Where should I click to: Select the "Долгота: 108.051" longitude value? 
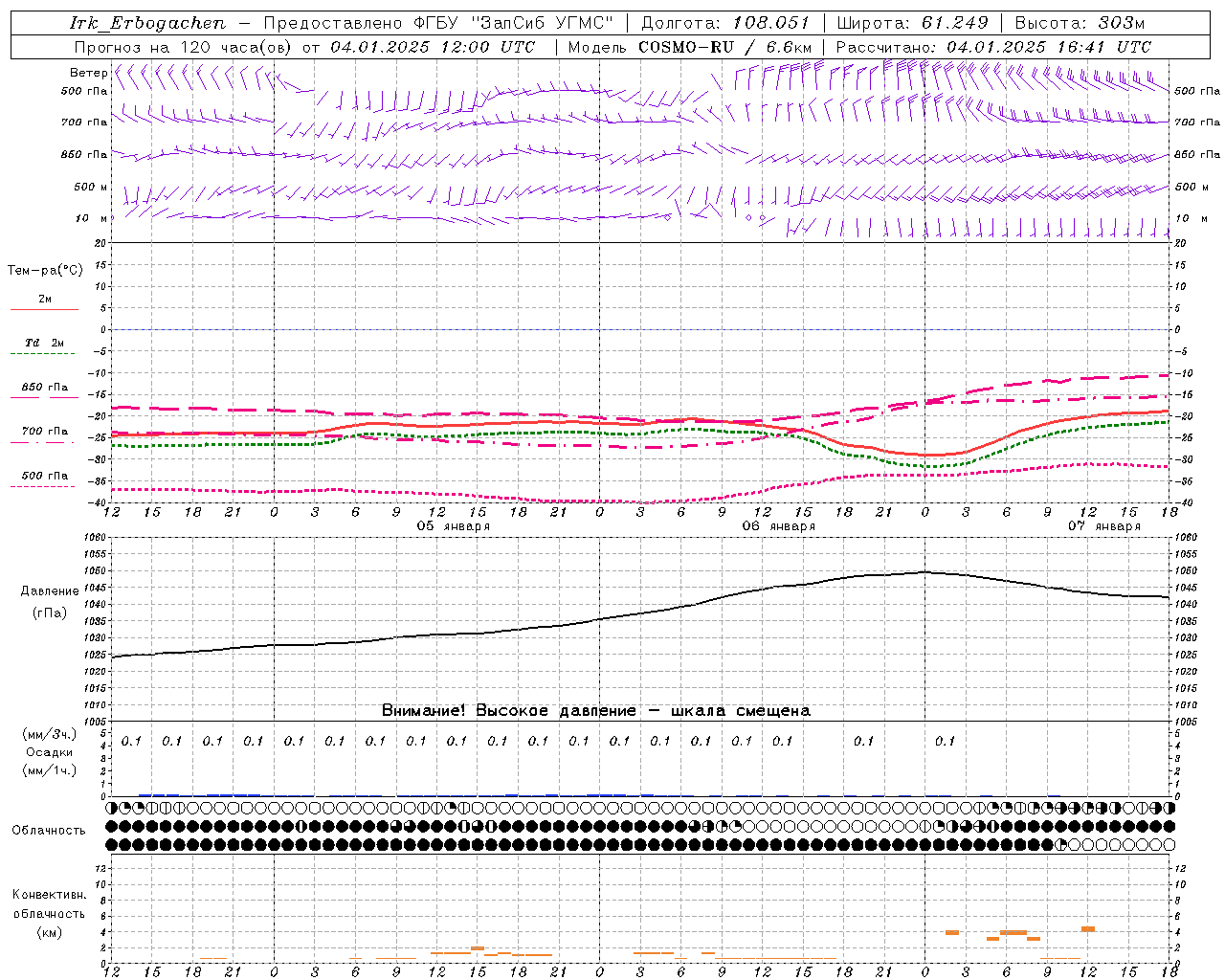tap(724, 23)
